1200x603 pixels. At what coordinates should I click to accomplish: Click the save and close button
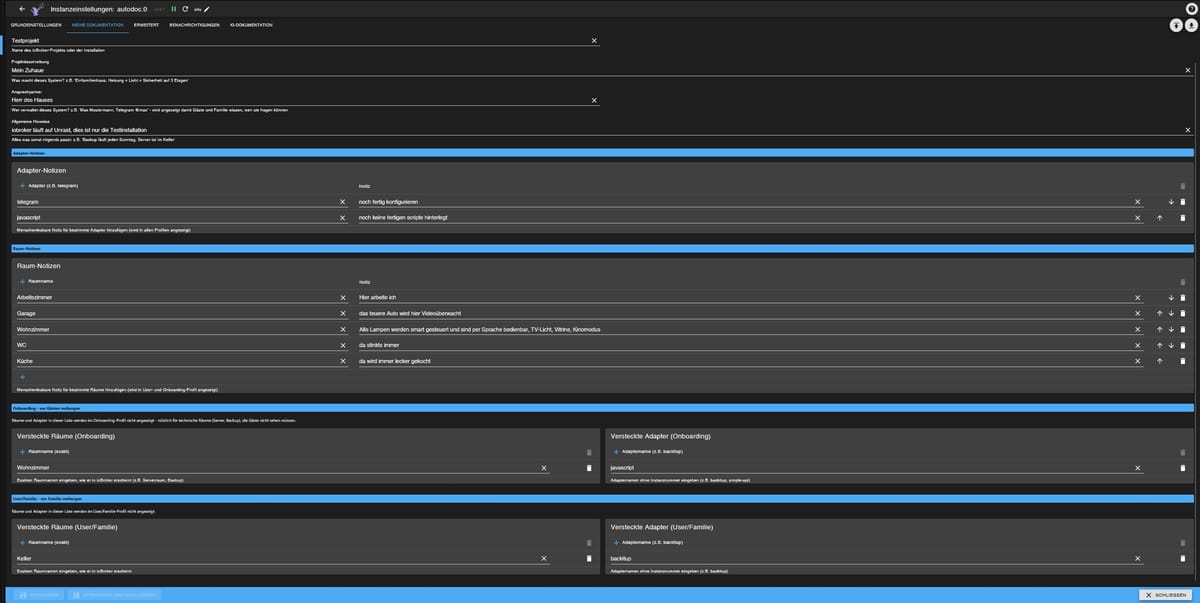point(113,595)
